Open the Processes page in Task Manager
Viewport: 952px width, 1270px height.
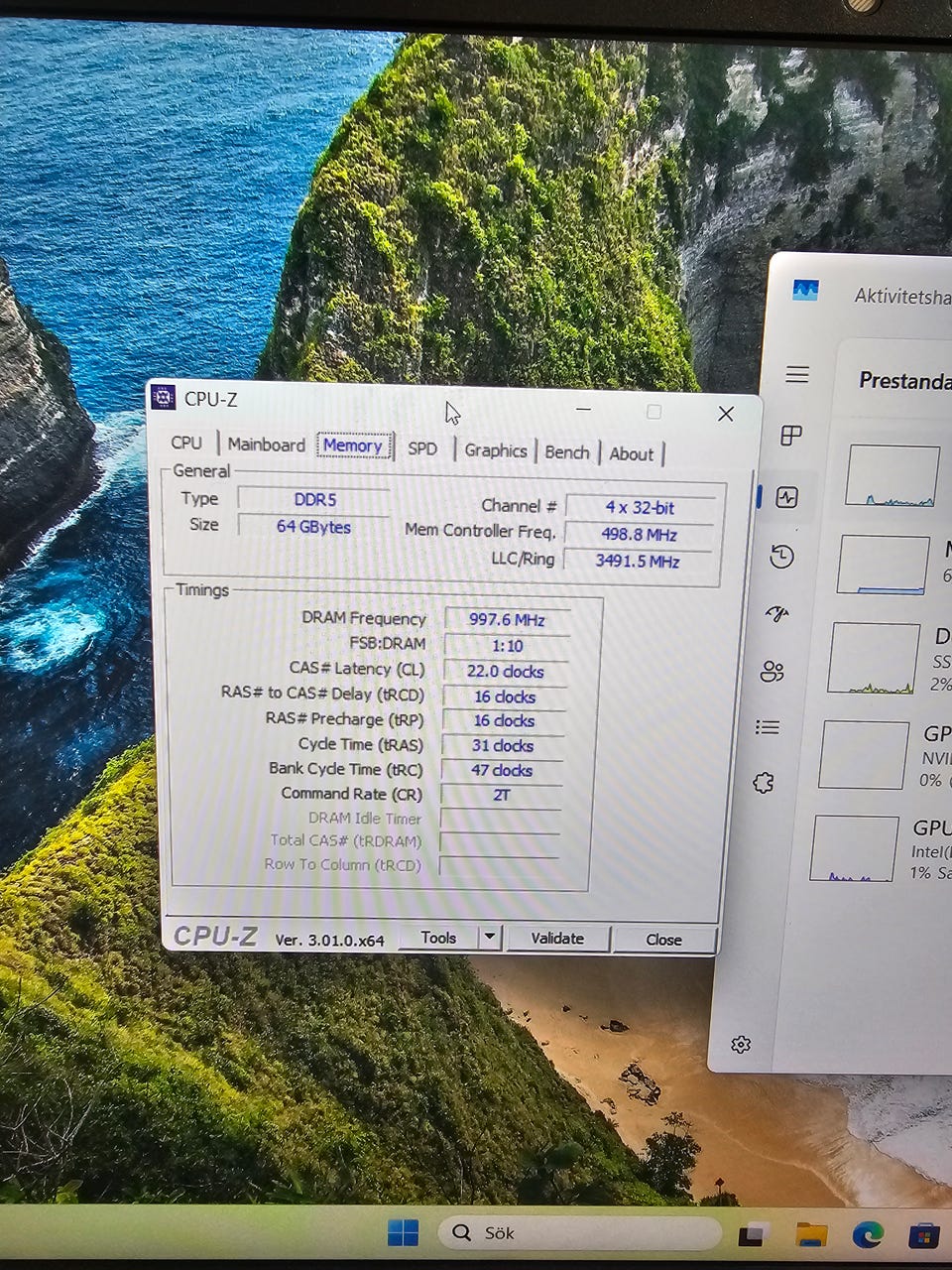pos(791,436)
